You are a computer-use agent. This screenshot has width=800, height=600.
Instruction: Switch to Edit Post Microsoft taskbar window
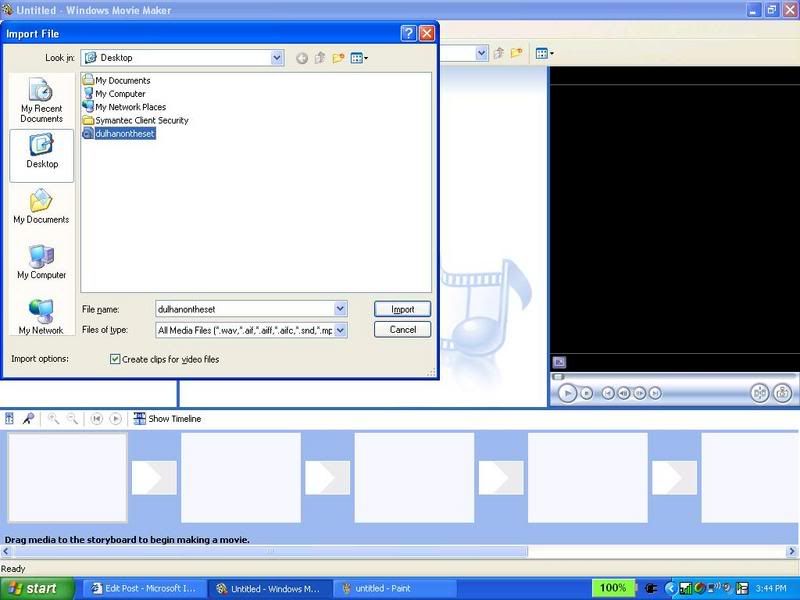144,589
